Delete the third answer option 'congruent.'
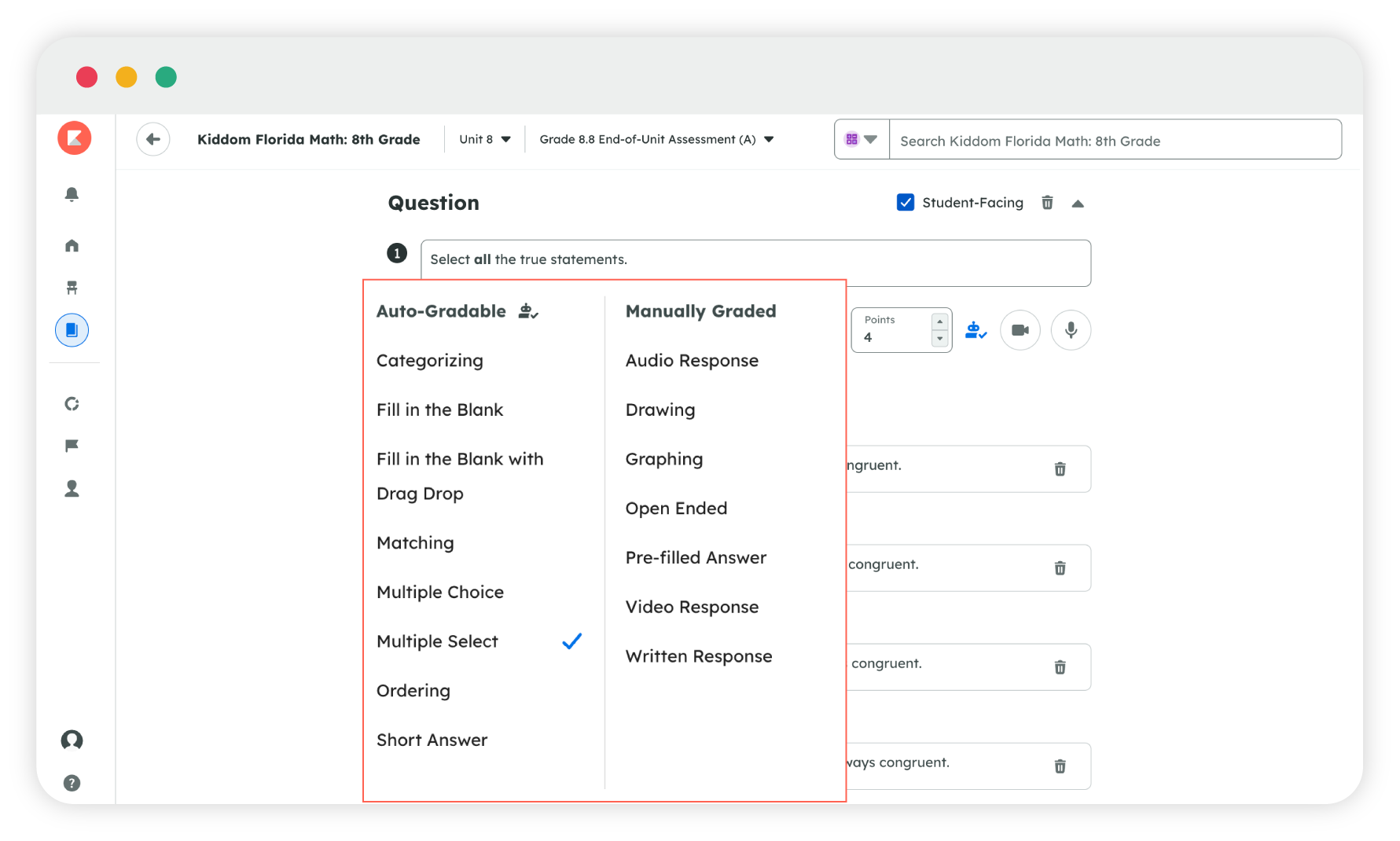1400x841 pixels. [1060, 667]
